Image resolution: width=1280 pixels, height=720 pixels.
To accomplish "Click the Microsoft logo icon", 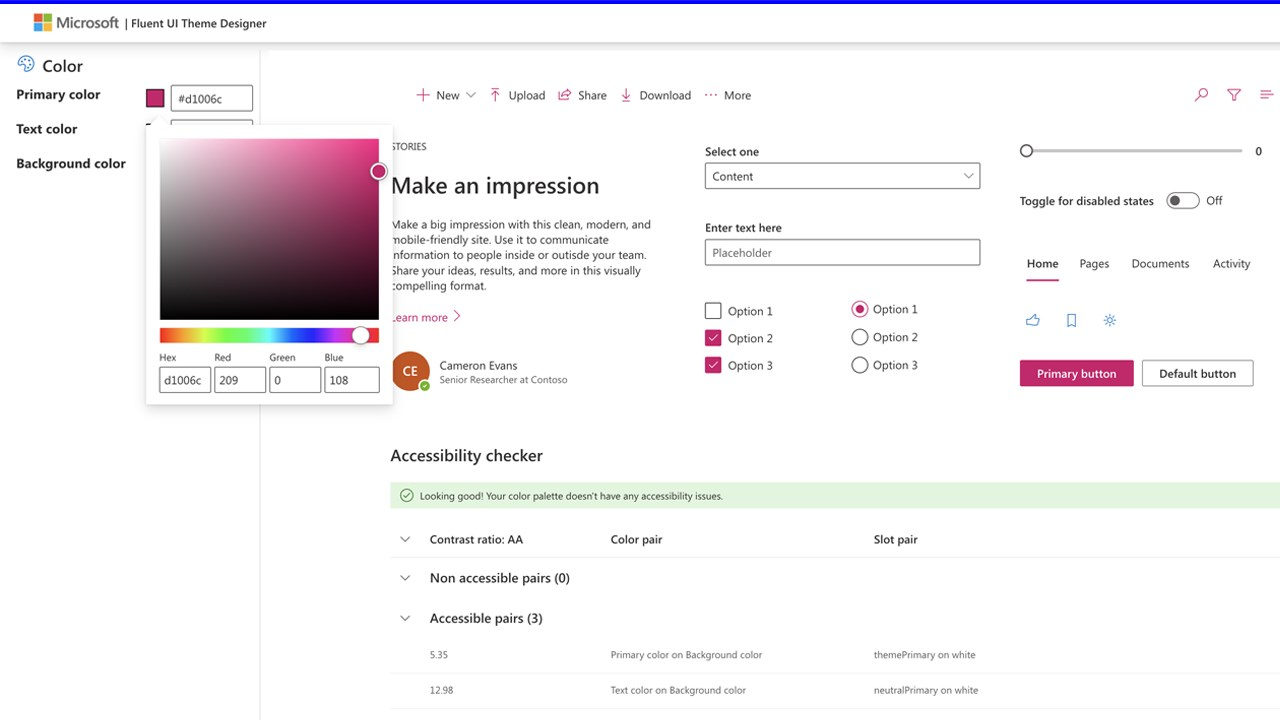I will tap(43, 22).
